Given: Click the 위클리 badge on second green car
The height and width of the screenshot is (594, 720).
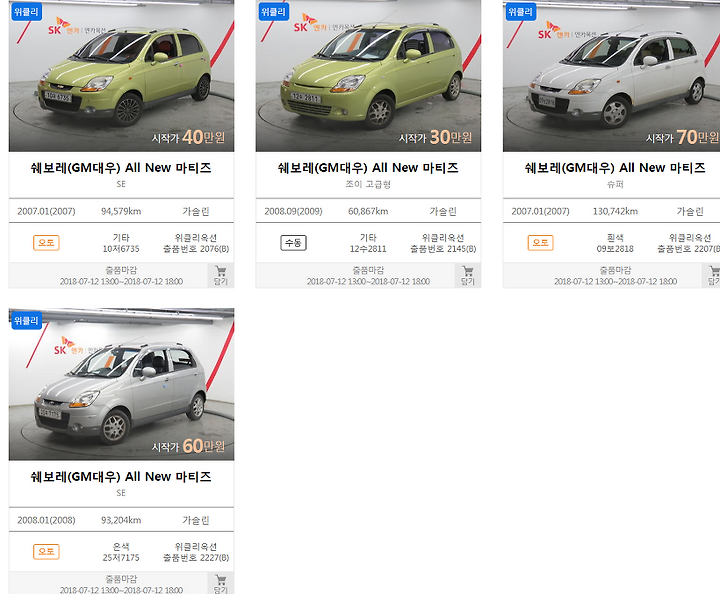Looking at the screenshot, I should pyautogui.click(x=273, y=11).
